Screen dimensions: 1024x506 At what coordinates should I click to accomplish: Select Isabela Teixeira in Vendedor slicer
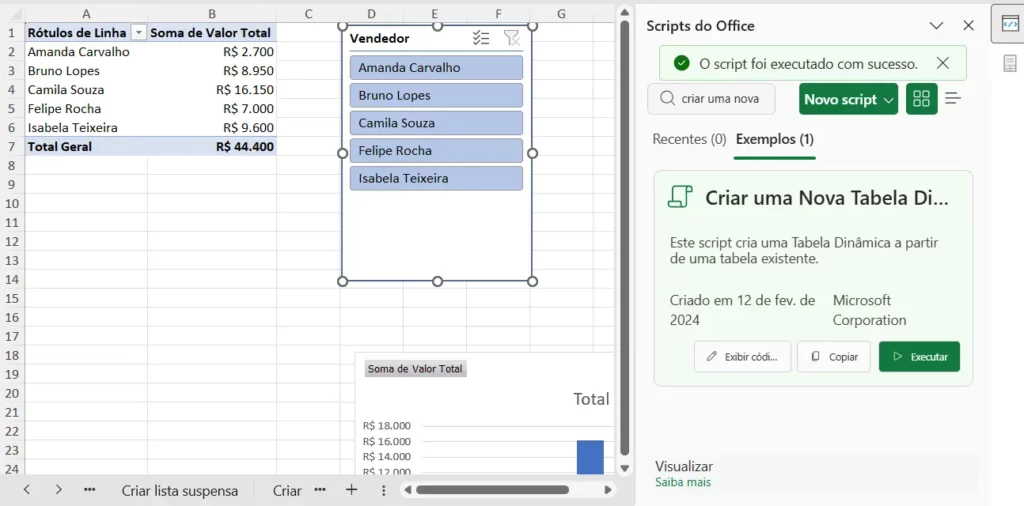pos(436,178)
